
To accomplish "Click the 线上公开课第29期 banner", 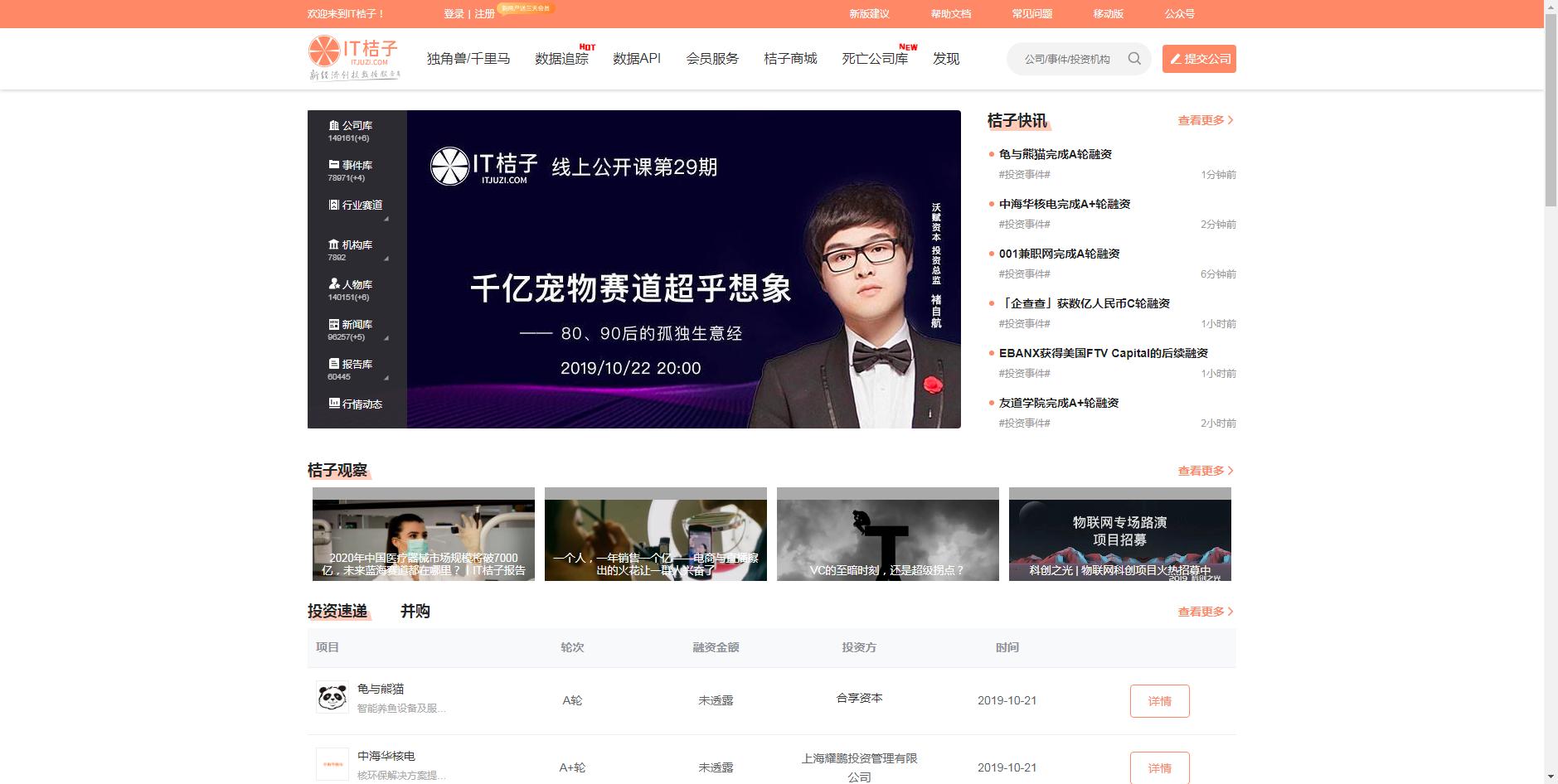I will tap(684, 269).
